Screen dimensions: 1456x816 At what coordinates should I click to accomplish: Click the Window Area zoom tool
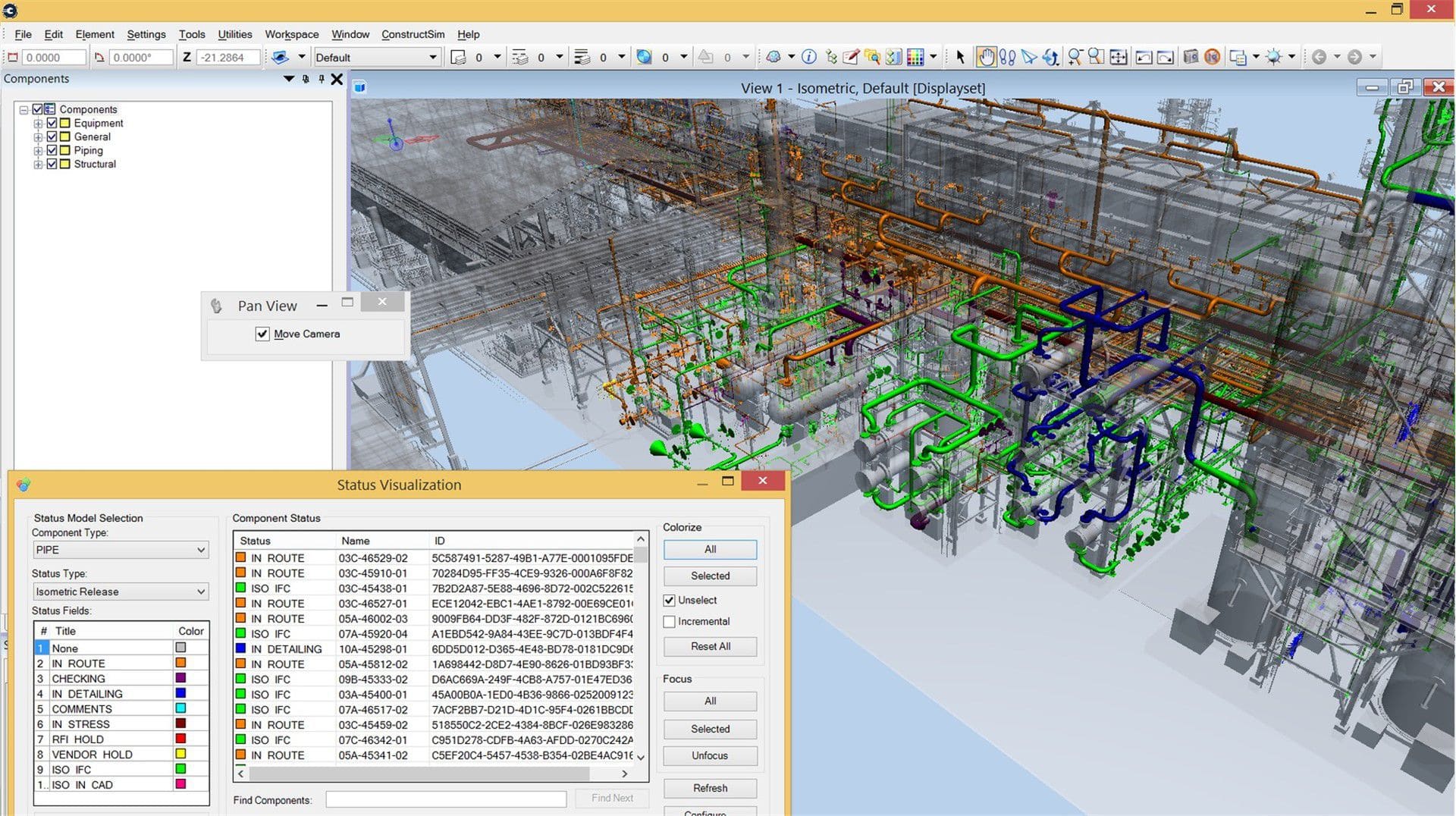[1097, 56]
